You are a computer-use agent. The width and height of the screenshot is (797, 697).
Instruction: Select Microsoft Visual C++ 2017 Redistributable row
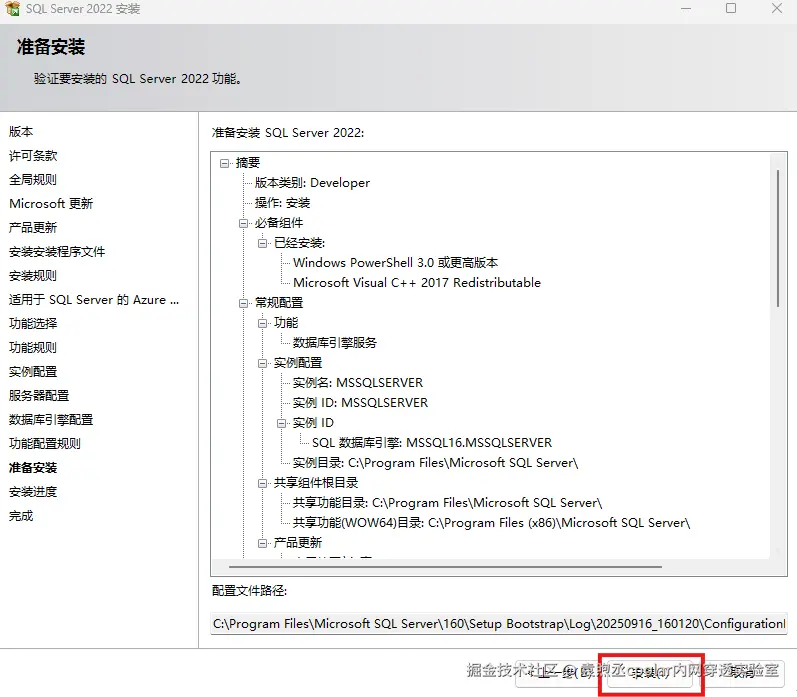click(417, 283)
